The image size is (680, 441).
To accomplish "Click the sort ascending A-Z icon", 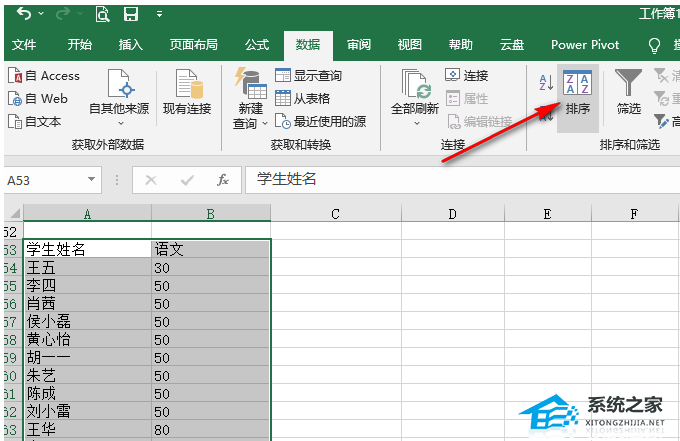I will click(546, 82).
